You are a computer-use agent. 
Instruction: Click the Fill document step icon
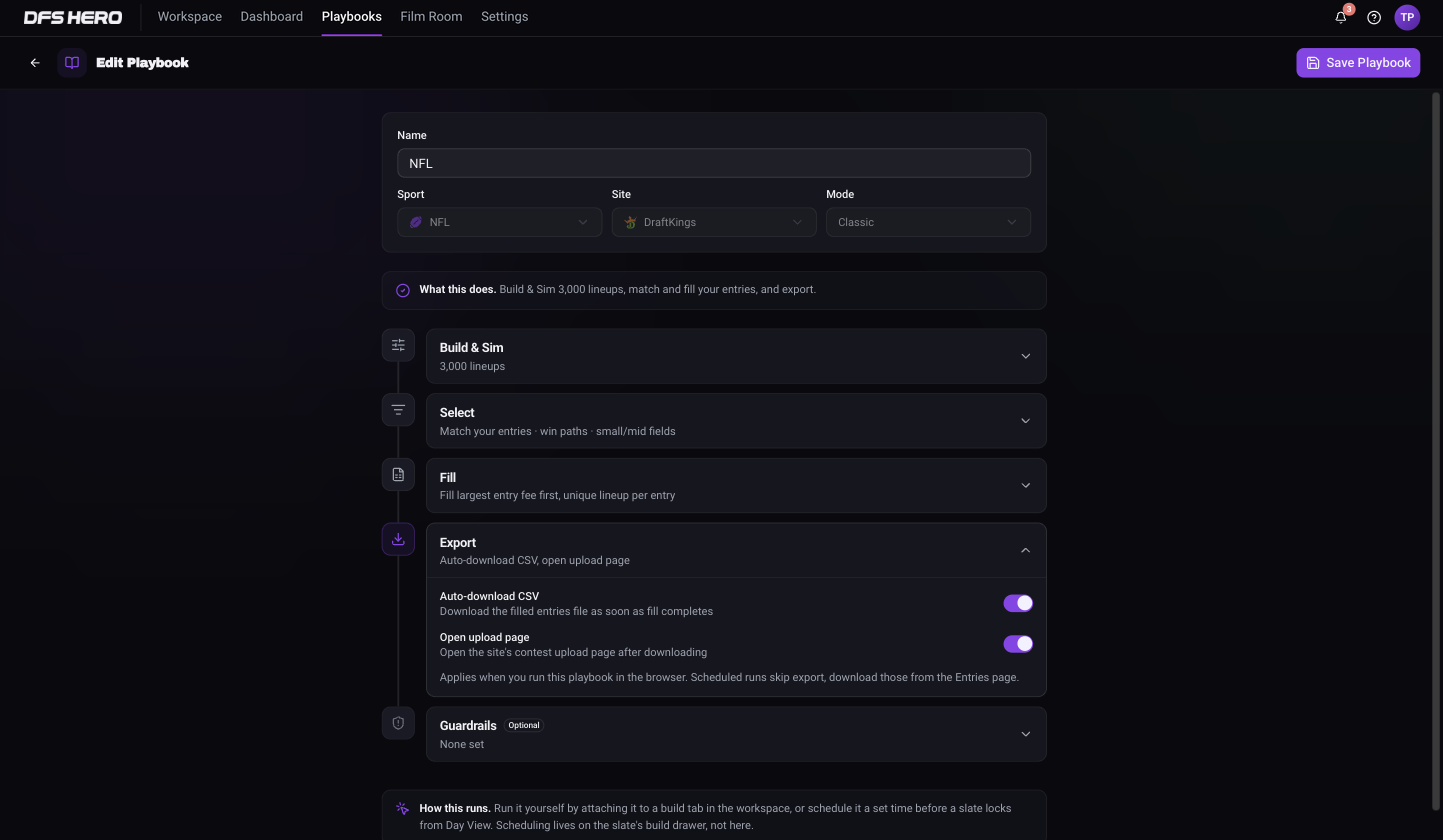(398, 474)
